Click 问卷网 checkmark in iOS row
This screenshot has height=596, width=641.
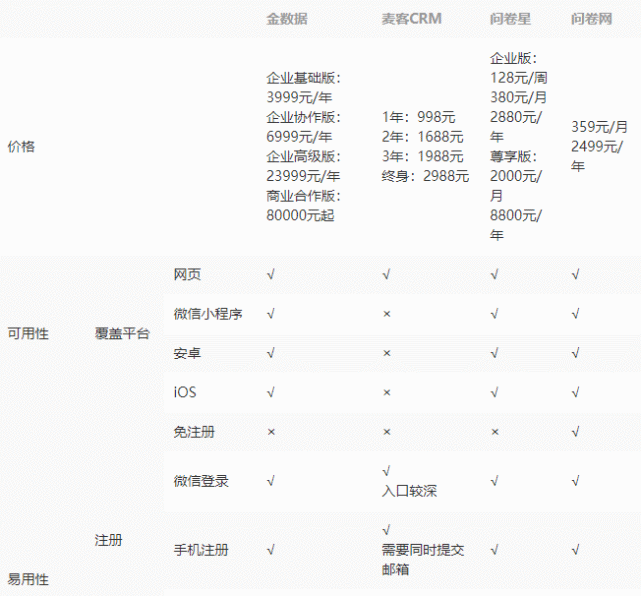576,392
